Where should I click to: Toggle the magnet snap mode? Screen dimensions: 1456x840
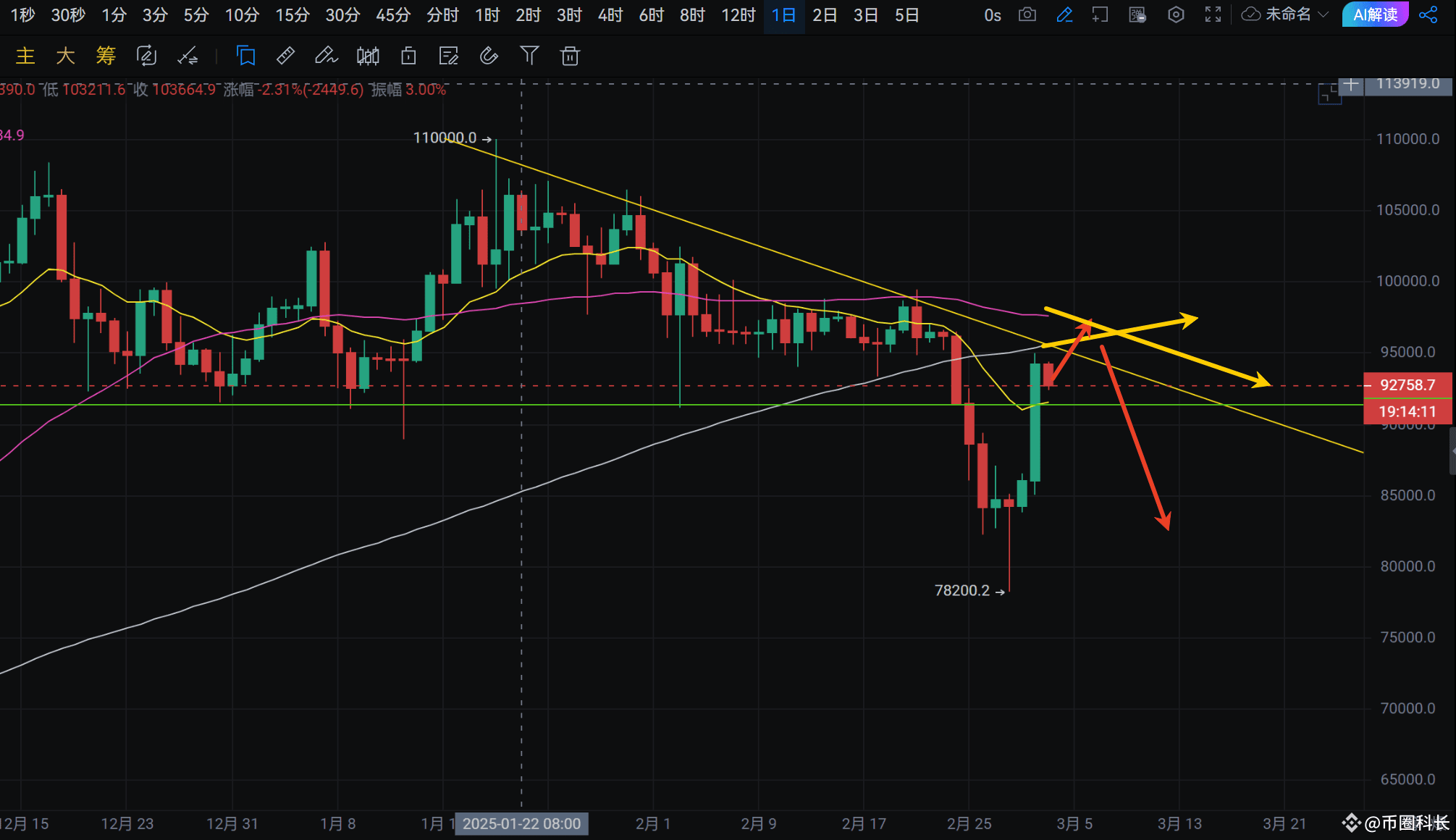(489, 56)
